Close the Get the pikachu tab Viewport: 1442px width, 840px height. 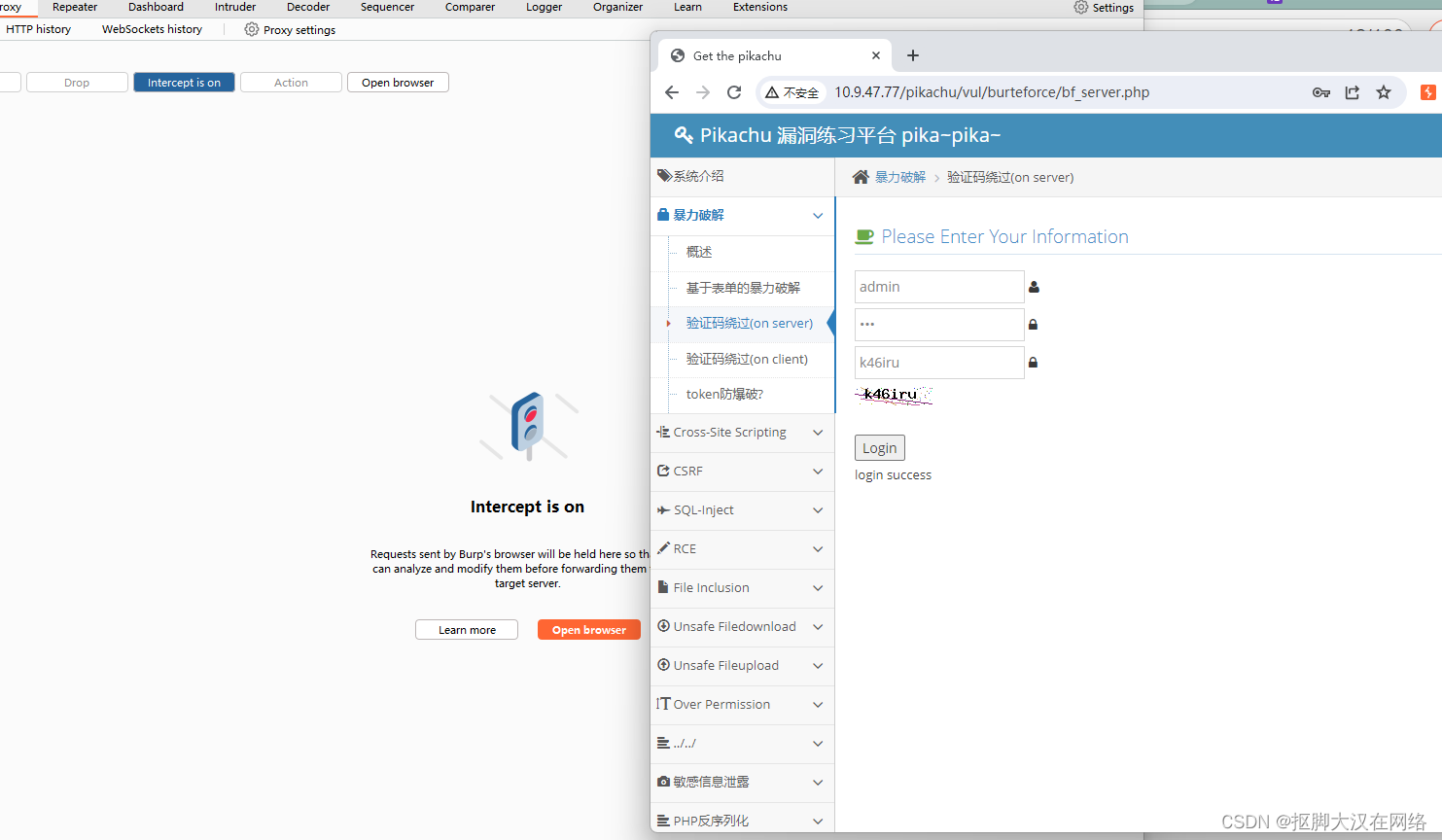(x=876, y=55)
